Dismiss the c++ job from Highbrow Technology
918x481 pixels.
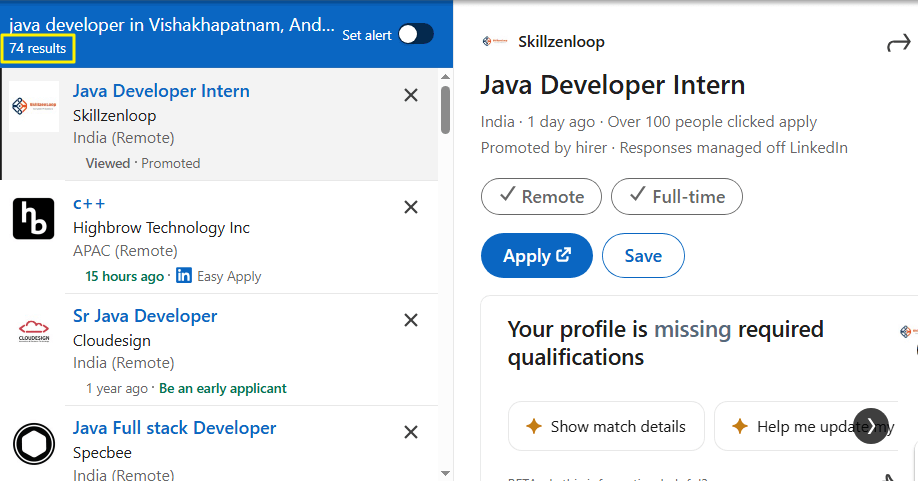pyautogui.click(x=410, y=207)
